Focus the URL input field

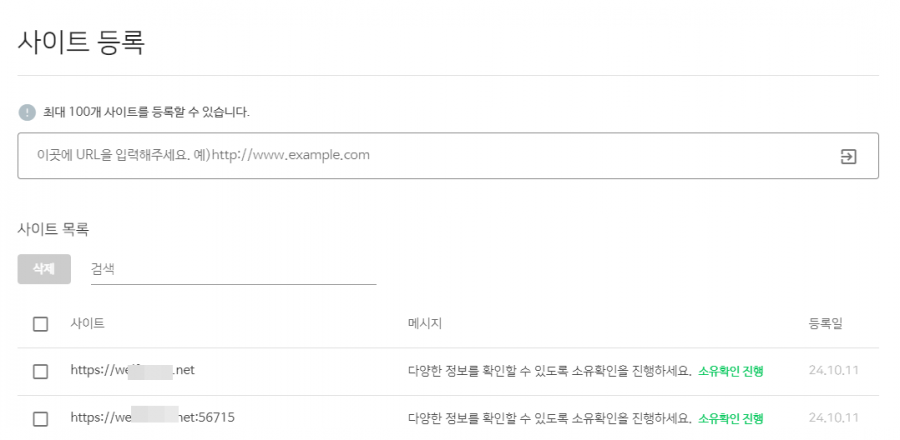click(x=420, y=156)
